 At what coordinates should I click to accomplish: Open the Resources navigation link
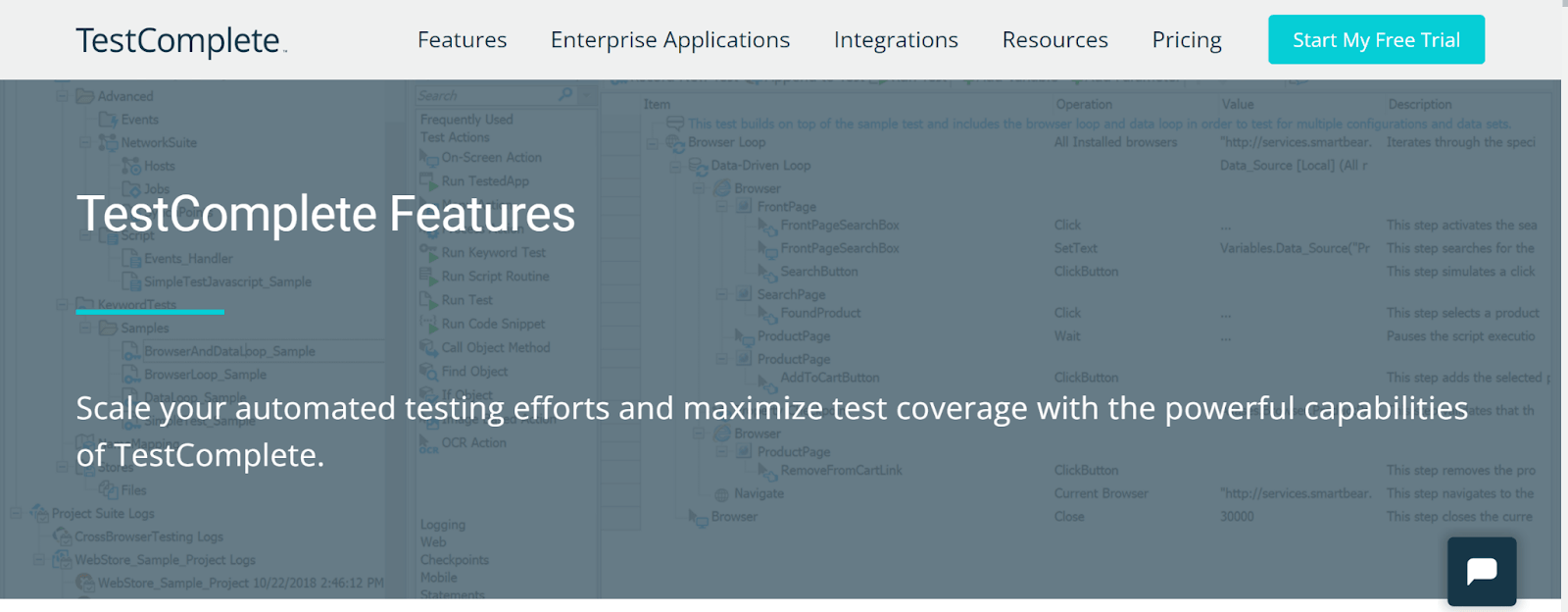[1054, 40]
